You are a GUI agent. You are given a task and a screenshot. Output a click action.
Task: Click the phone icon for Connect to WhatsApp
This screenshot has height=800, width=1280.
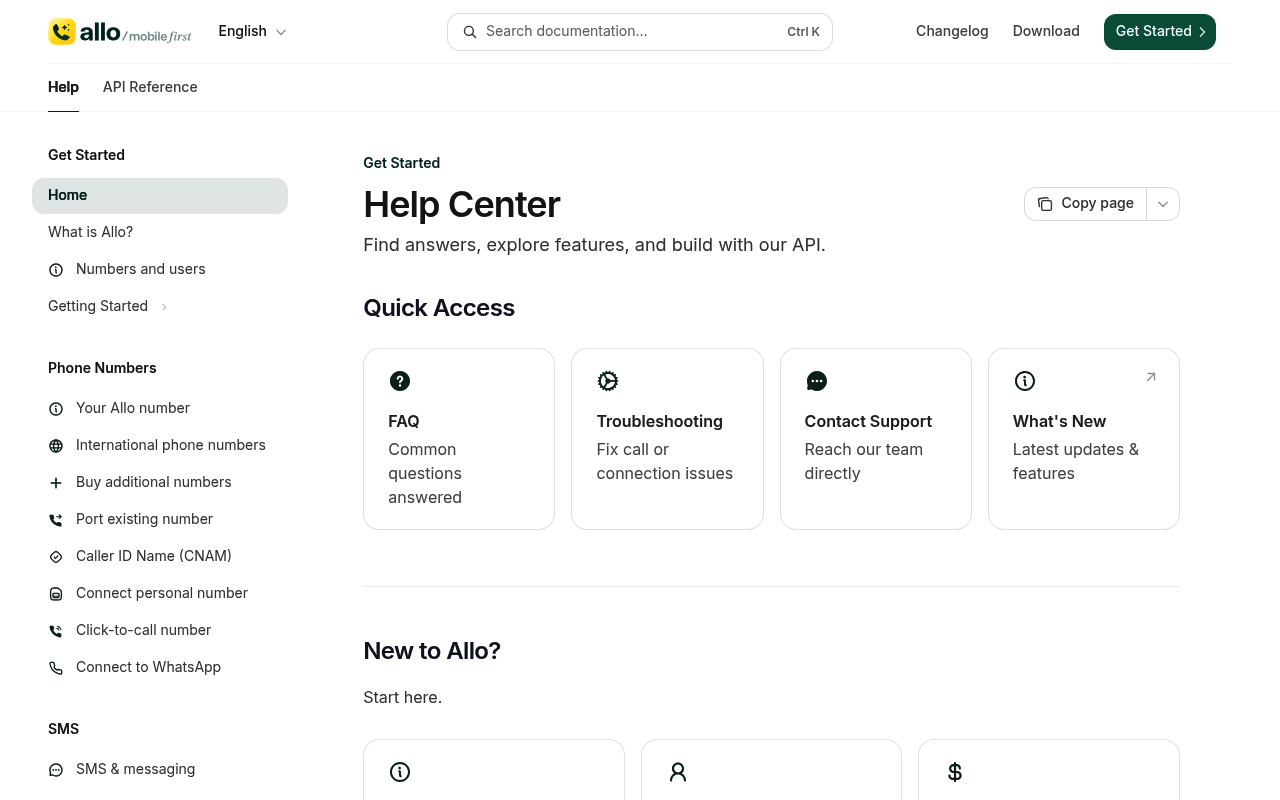[x=56, y=668]
